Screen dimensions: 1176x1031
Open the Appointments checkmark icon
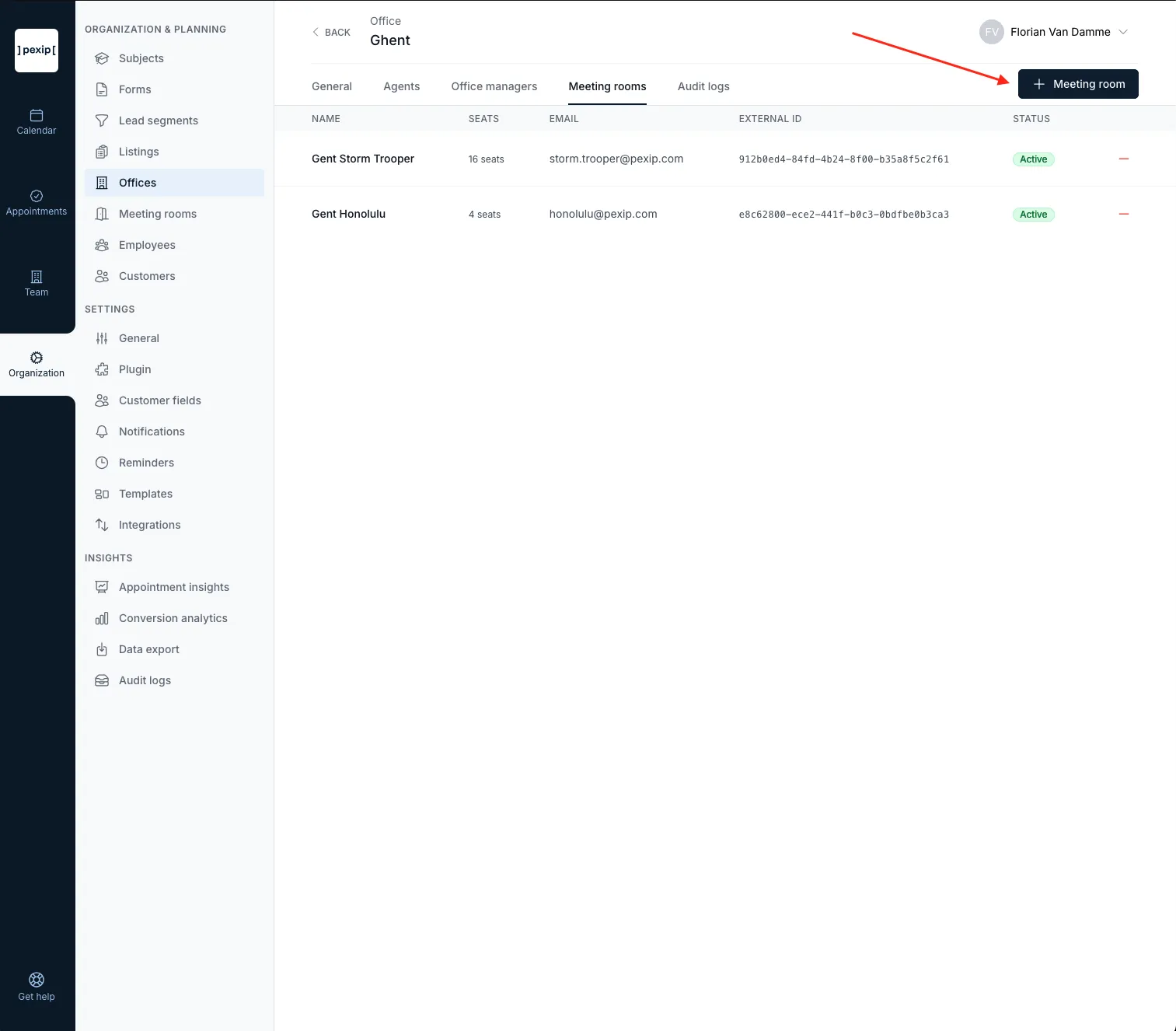coord(37,196)
